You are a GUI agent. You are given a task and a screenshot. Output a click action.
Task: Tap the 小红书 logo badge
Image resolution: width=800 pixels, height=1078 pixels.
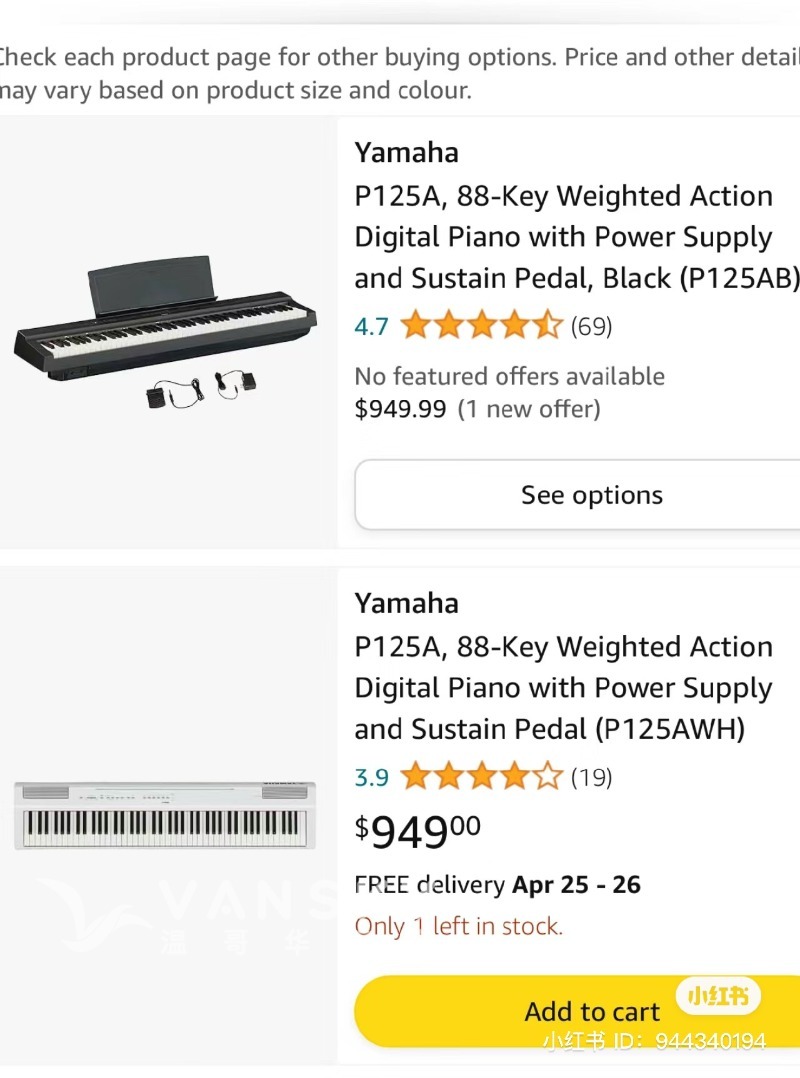pos(718,996)
